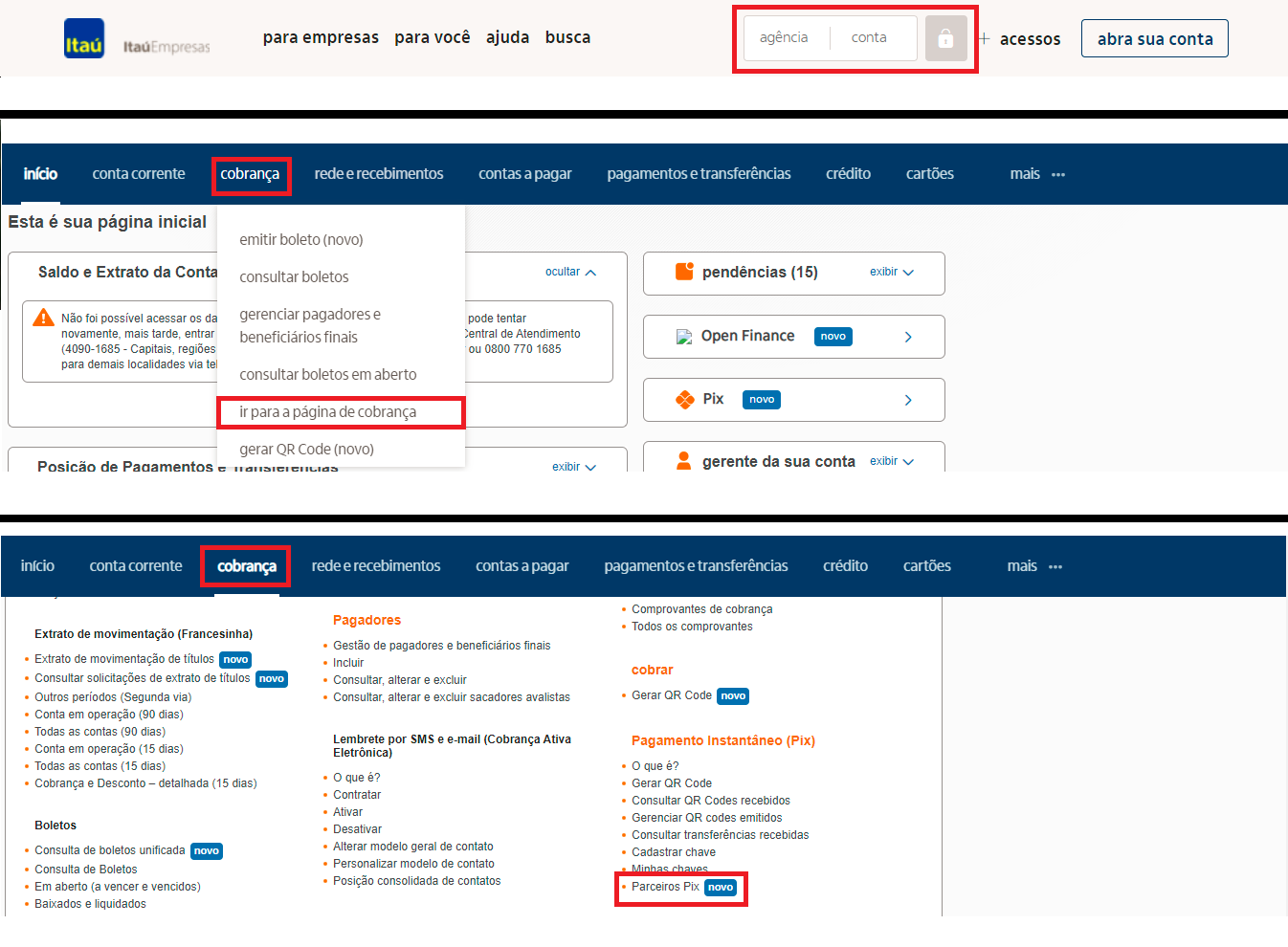Open the busca search option
1288x947 pixels.
[567, 37]
